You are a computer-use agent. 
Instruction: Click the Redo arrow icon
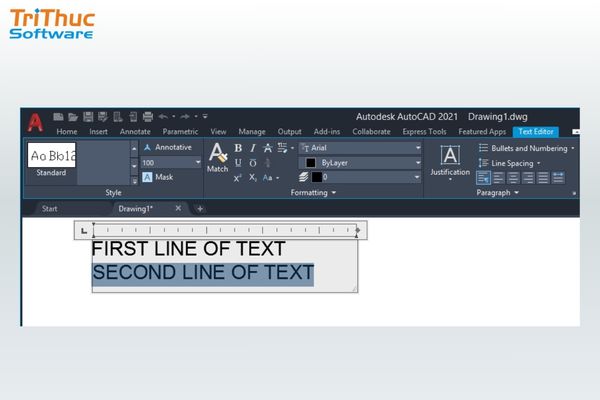coord(185,116)
